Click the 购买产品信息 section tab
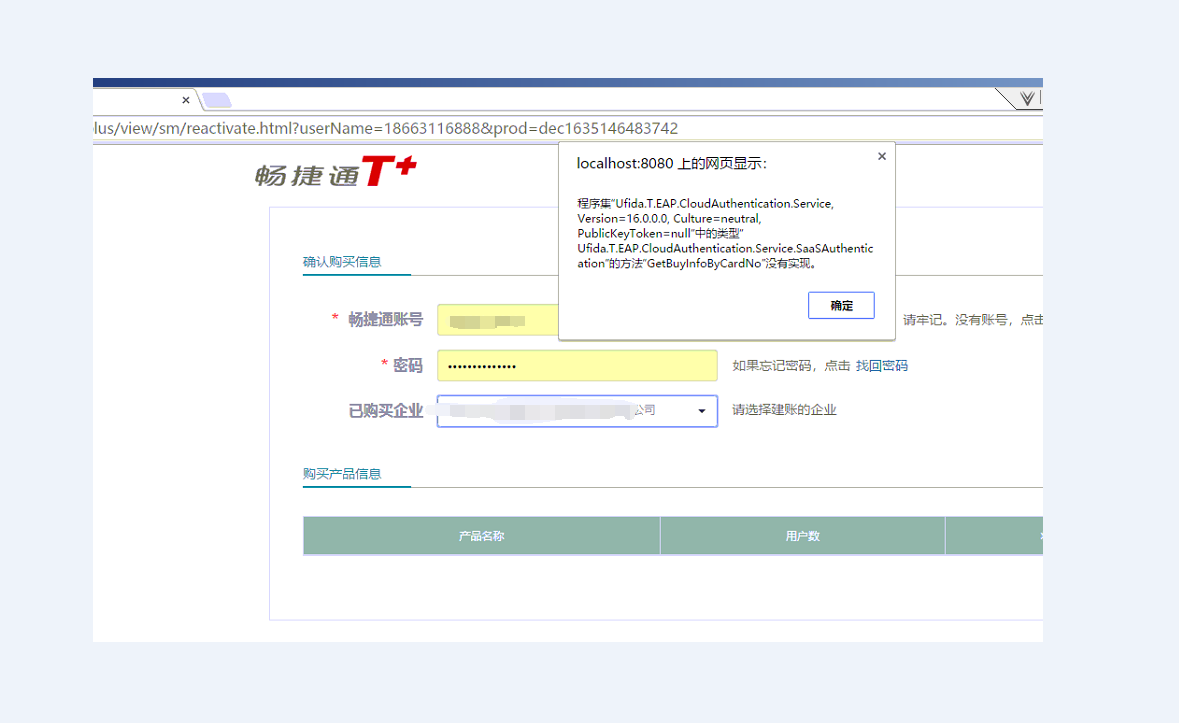The image size is (1179, 723). click(342, 473)
